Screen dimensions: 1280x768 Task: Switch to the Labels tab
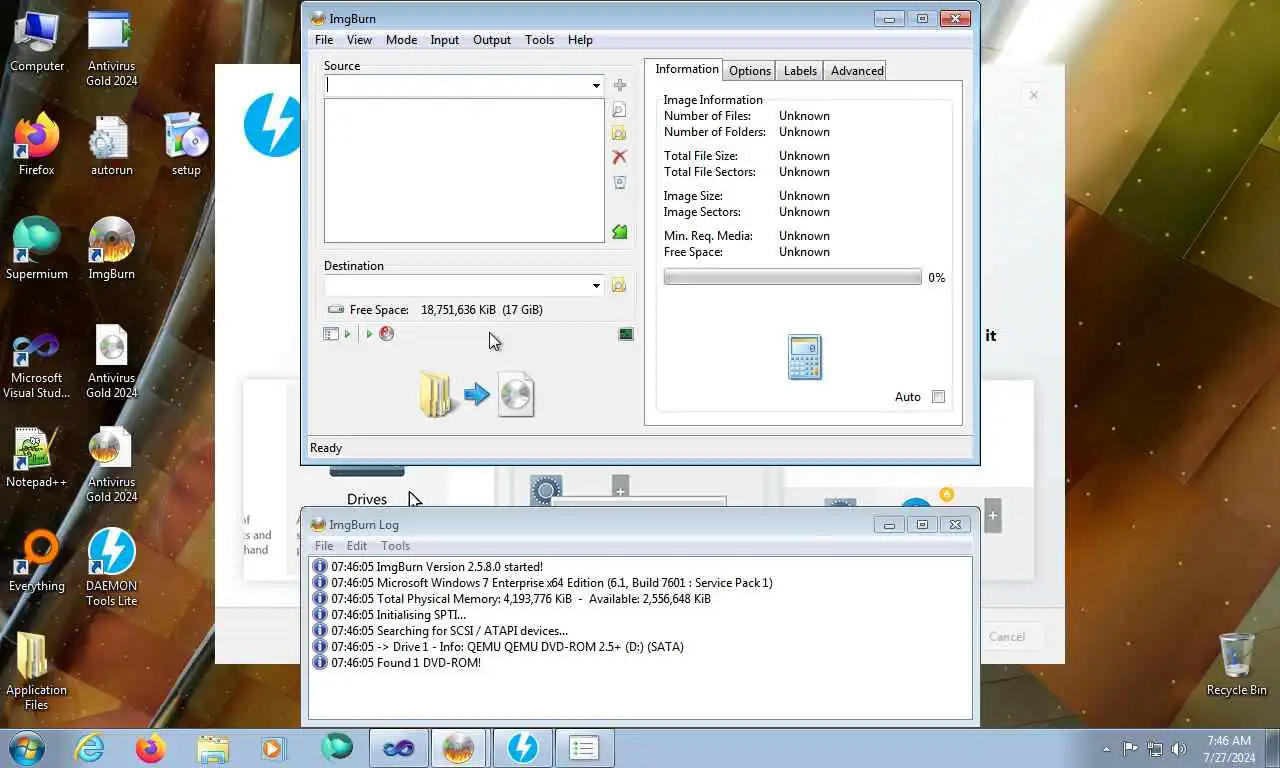click(800, 71)
